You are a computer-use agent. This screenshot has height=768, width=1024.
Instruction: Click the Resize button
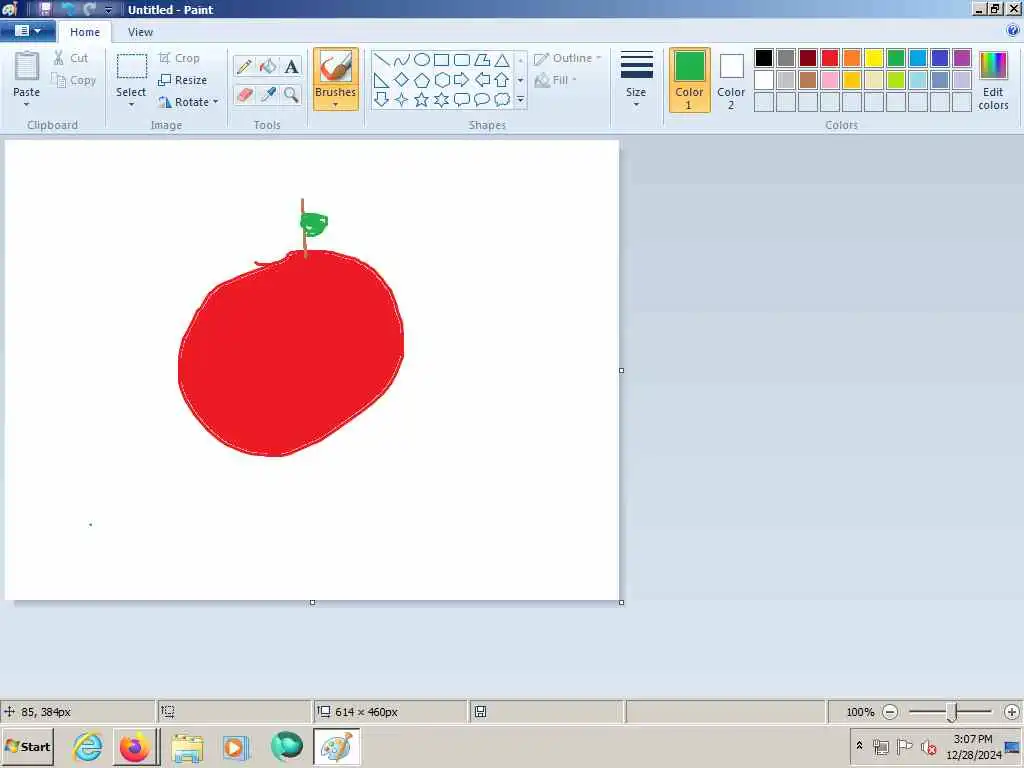click(184, 80)
